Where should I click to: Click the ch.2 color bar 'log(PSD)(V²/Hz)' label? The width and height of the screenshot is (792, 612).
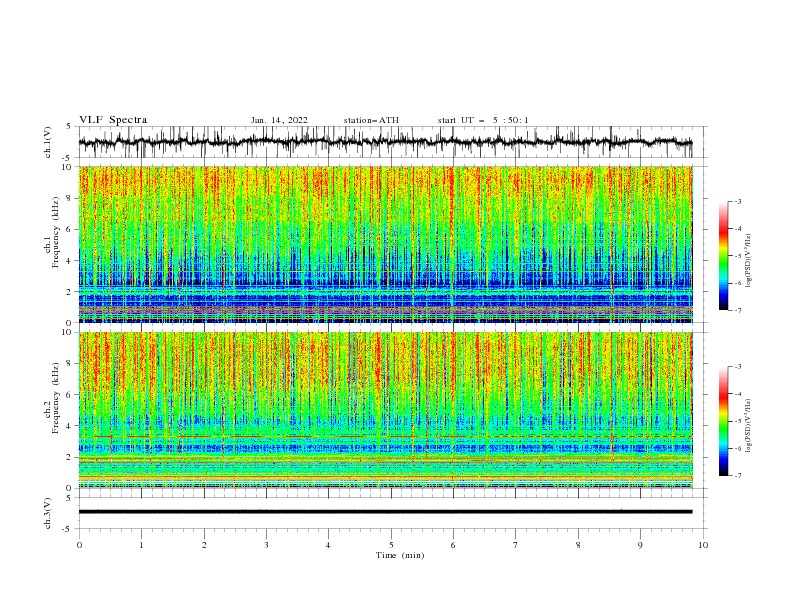coord(749,425)
